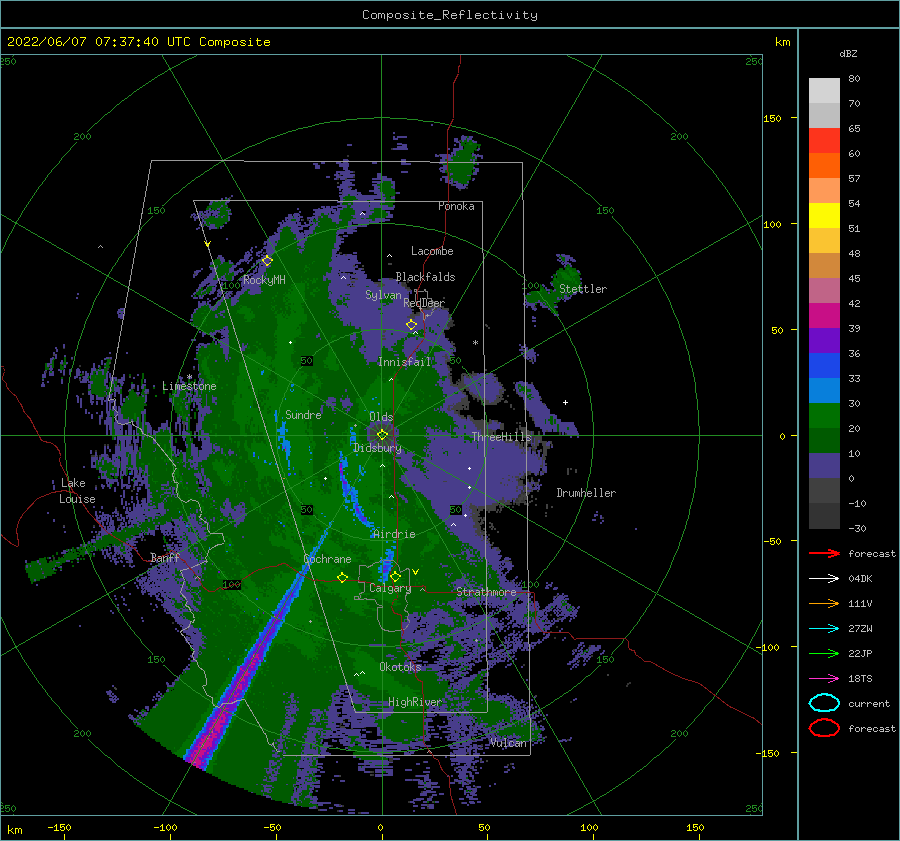
Task: Click the light blue swatch above the green swatches
Action: click(824, 391)
